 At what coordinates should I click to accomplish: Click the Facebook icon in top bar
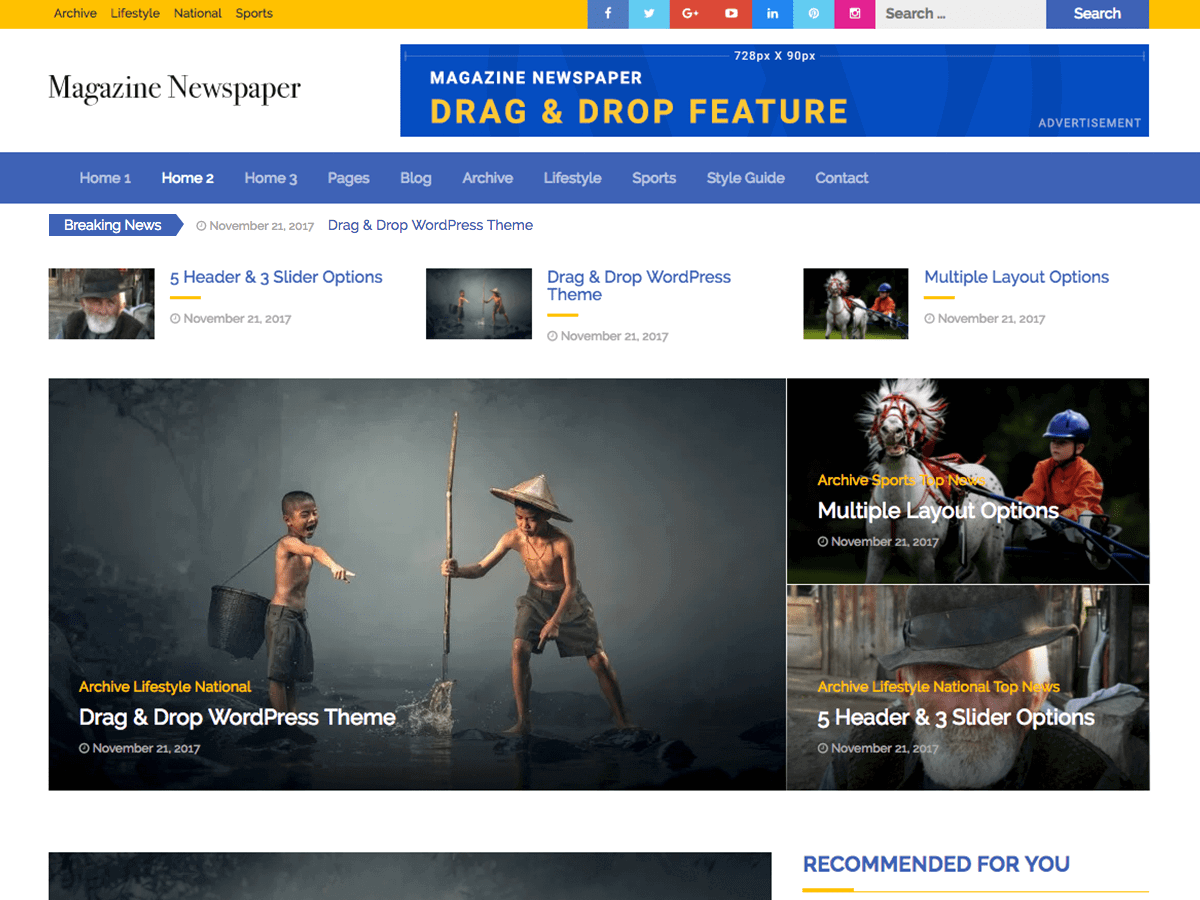608,14
